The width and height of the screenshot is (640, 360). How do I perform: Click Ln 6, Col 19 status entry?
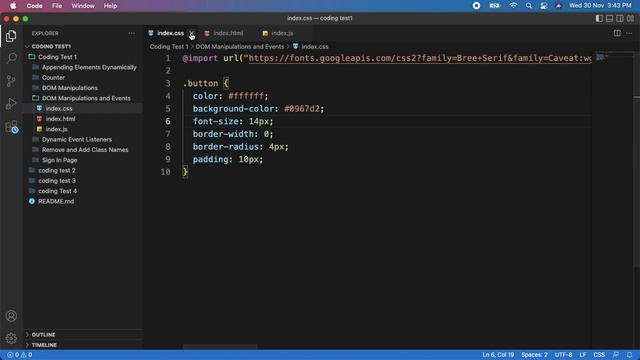498,355
